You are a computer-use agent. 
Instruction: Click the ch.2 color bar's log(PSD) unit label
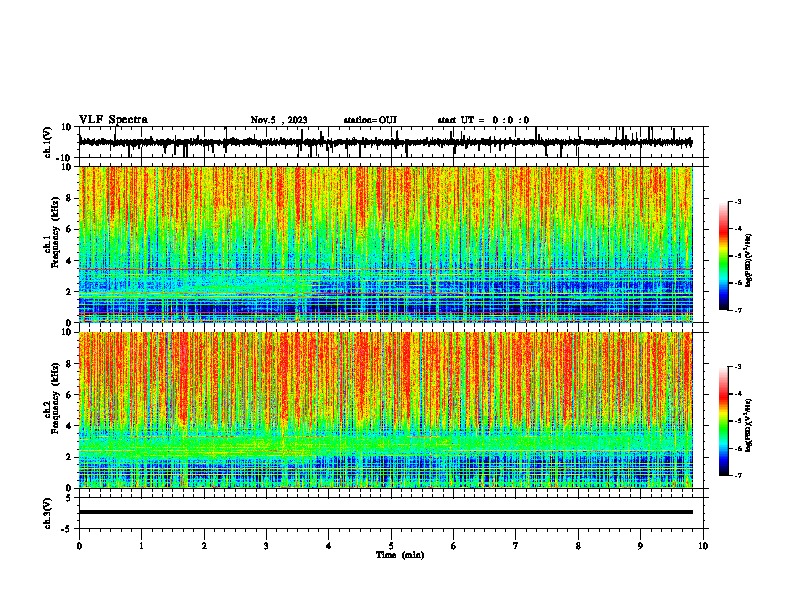749,425
